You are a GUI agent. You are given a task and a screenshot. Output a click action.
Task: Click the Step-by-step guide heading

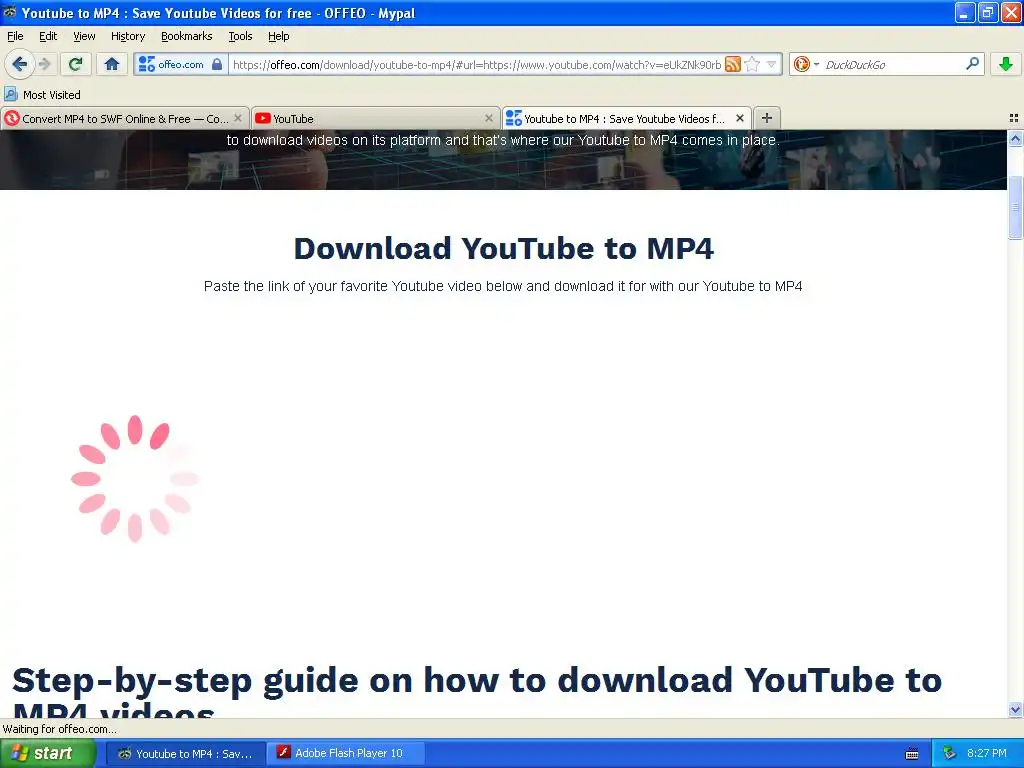pos(477,690)
